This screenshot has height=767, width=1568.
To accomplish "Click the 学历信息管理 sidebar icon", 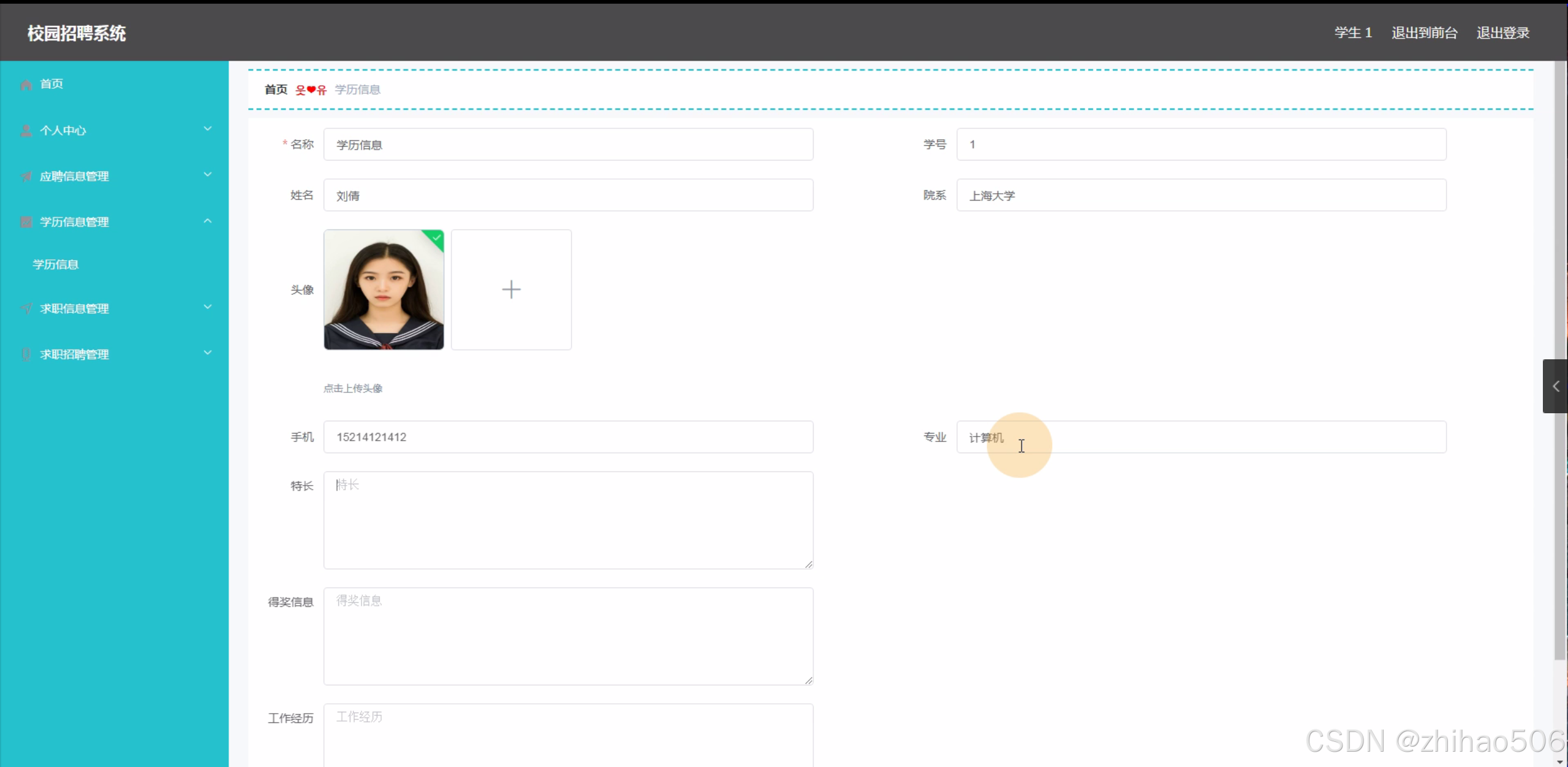I will pyautogui.click(x=26, y=222).
